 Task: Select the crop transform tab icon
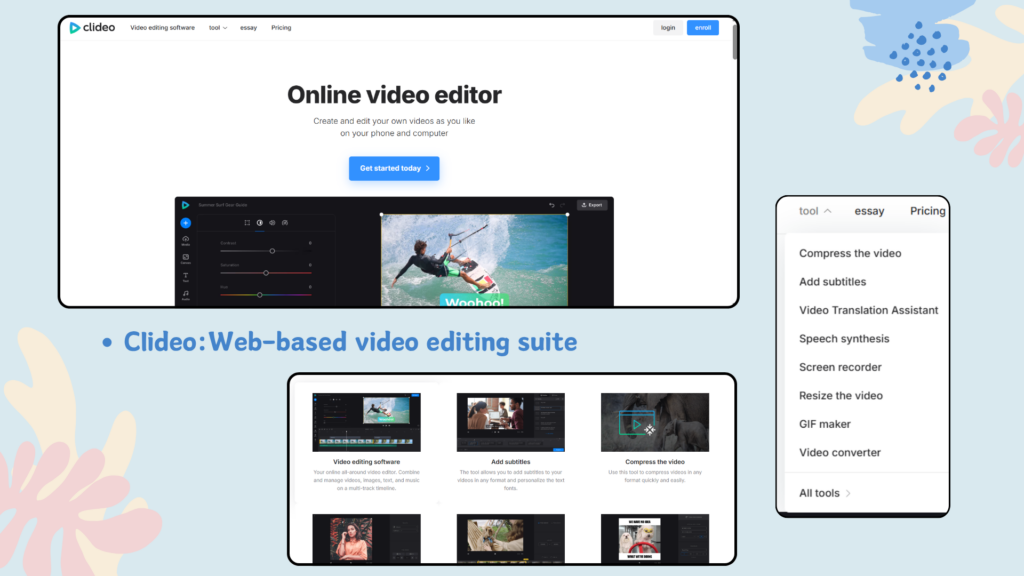click(247, 223)
